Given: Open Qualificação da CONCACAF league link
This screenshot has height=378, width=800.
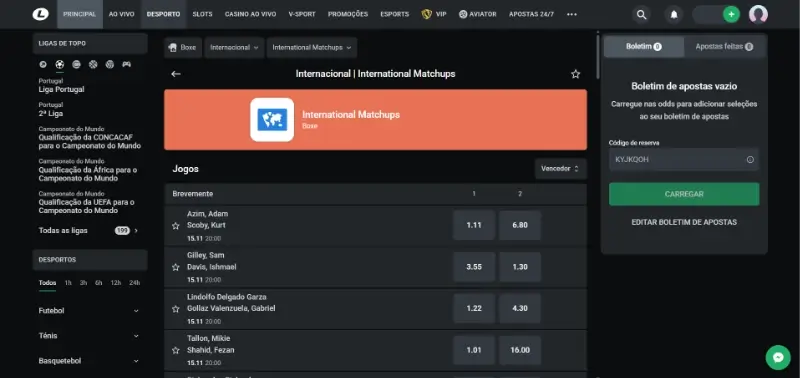Looking at the screenshot, I should pos(90,142).
